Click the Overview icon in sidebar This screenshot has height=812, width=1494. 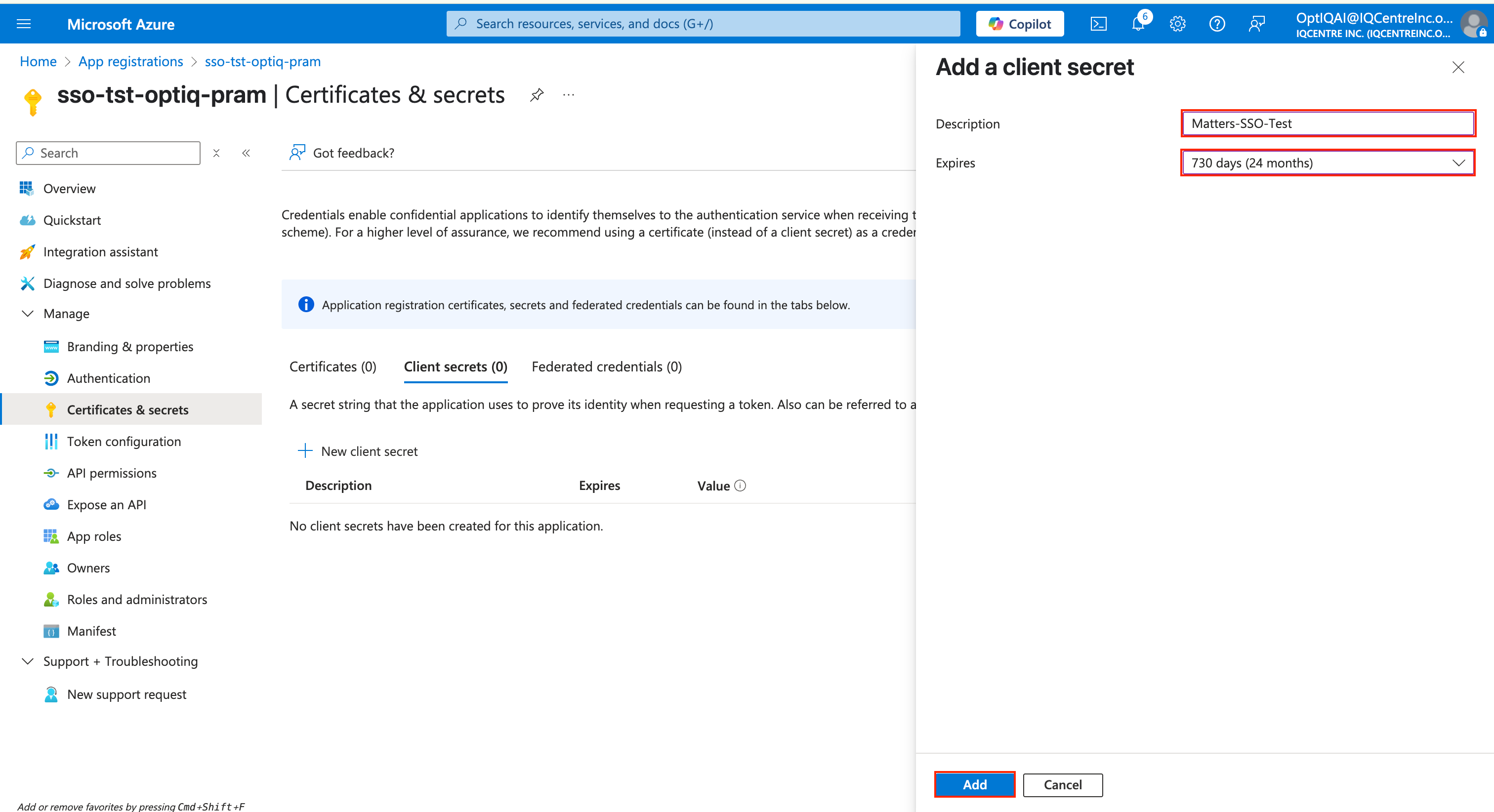[27, 189]
